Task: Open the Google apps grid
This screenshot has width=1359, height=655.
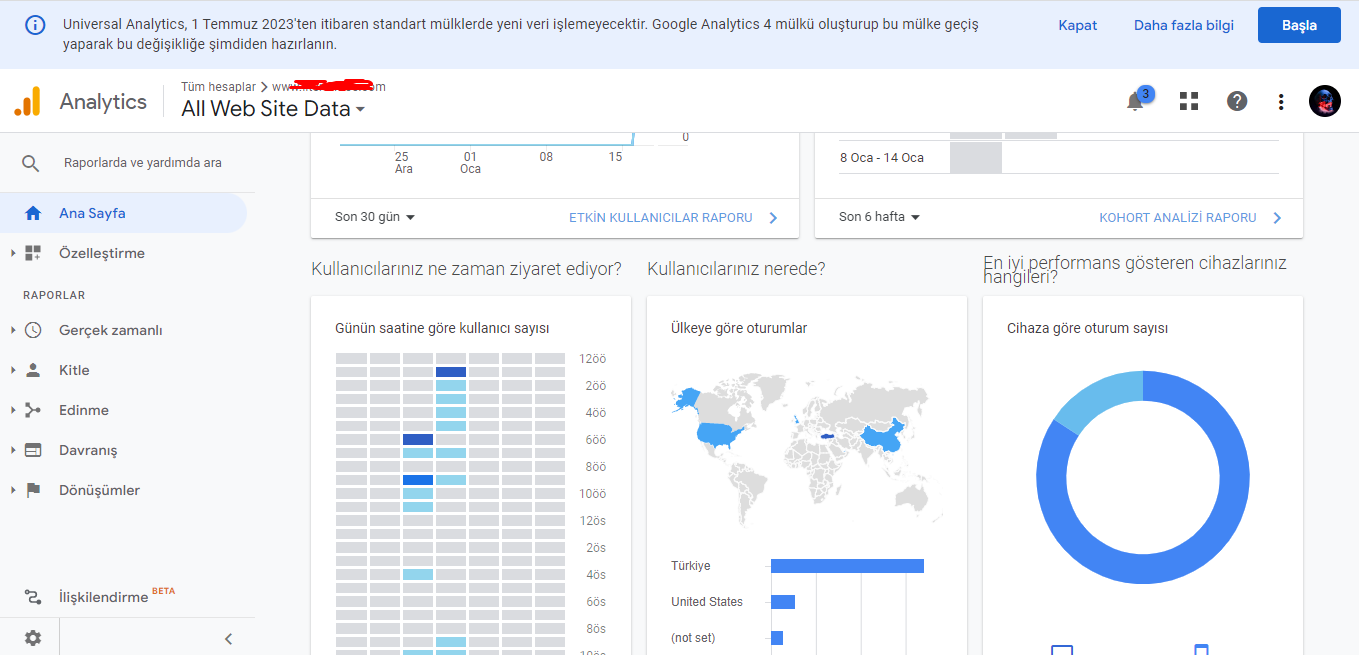Action: coord(1188,101)
